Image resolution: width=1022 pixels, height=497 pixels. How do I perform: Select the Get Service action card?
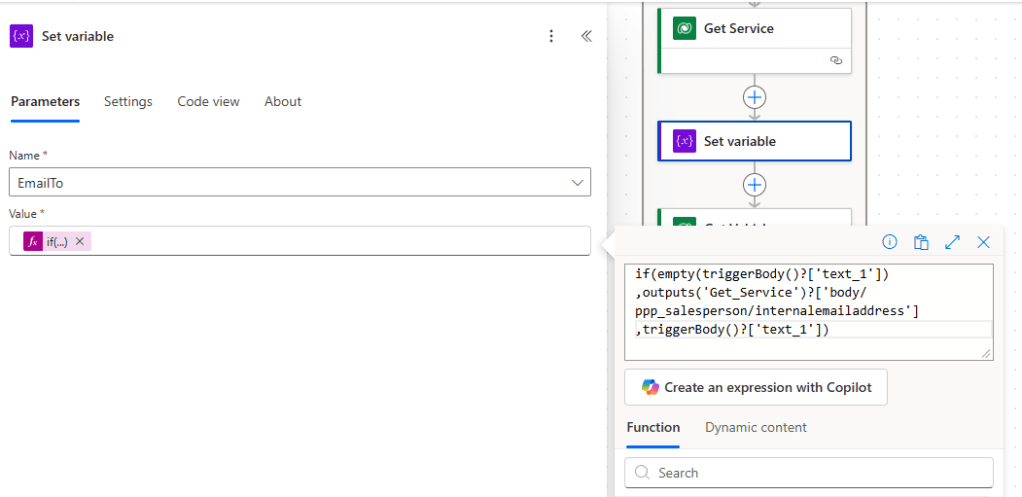[x=754, y=29]
